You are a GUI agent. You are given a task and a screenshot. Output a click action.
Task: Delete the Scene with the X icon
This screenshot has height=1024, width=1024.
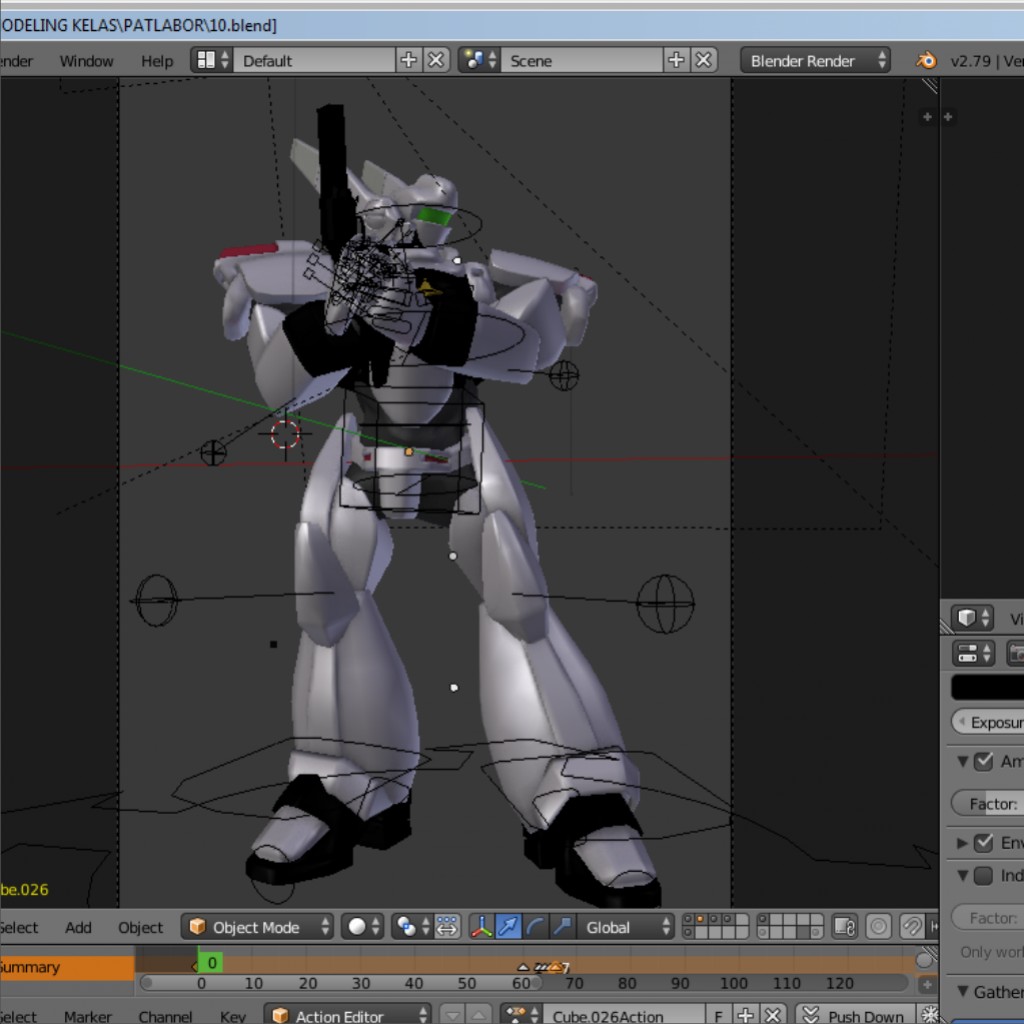[704, 60]
